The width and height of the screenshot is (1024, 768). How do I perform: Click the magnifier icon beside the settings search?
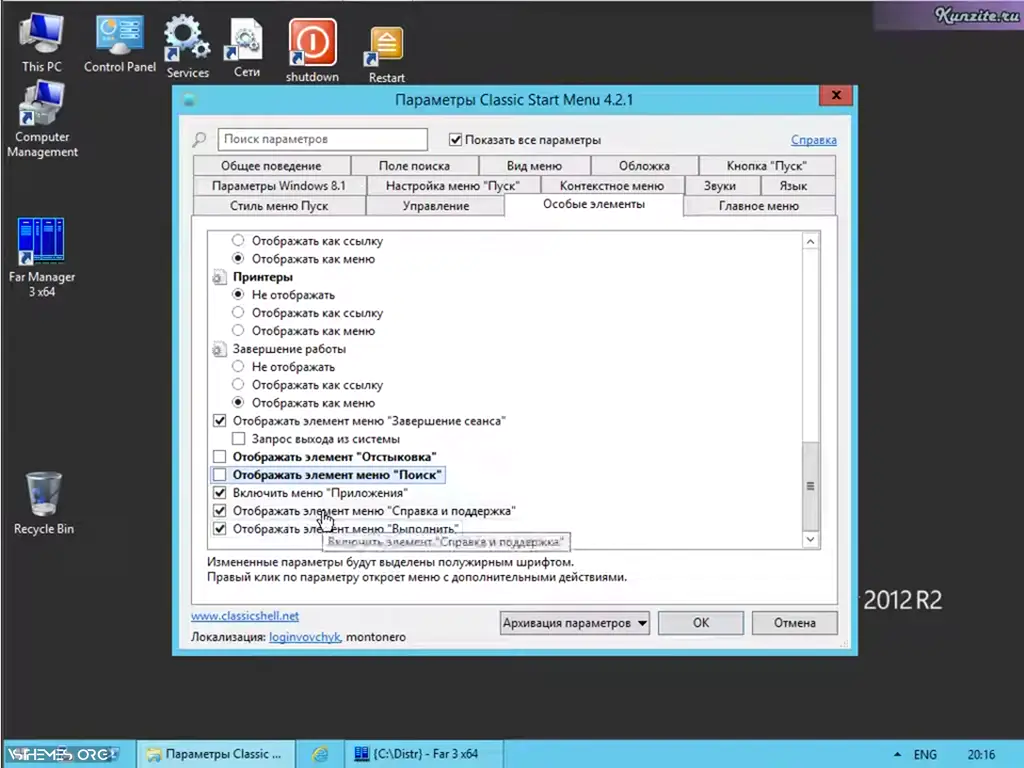(198, 139)
